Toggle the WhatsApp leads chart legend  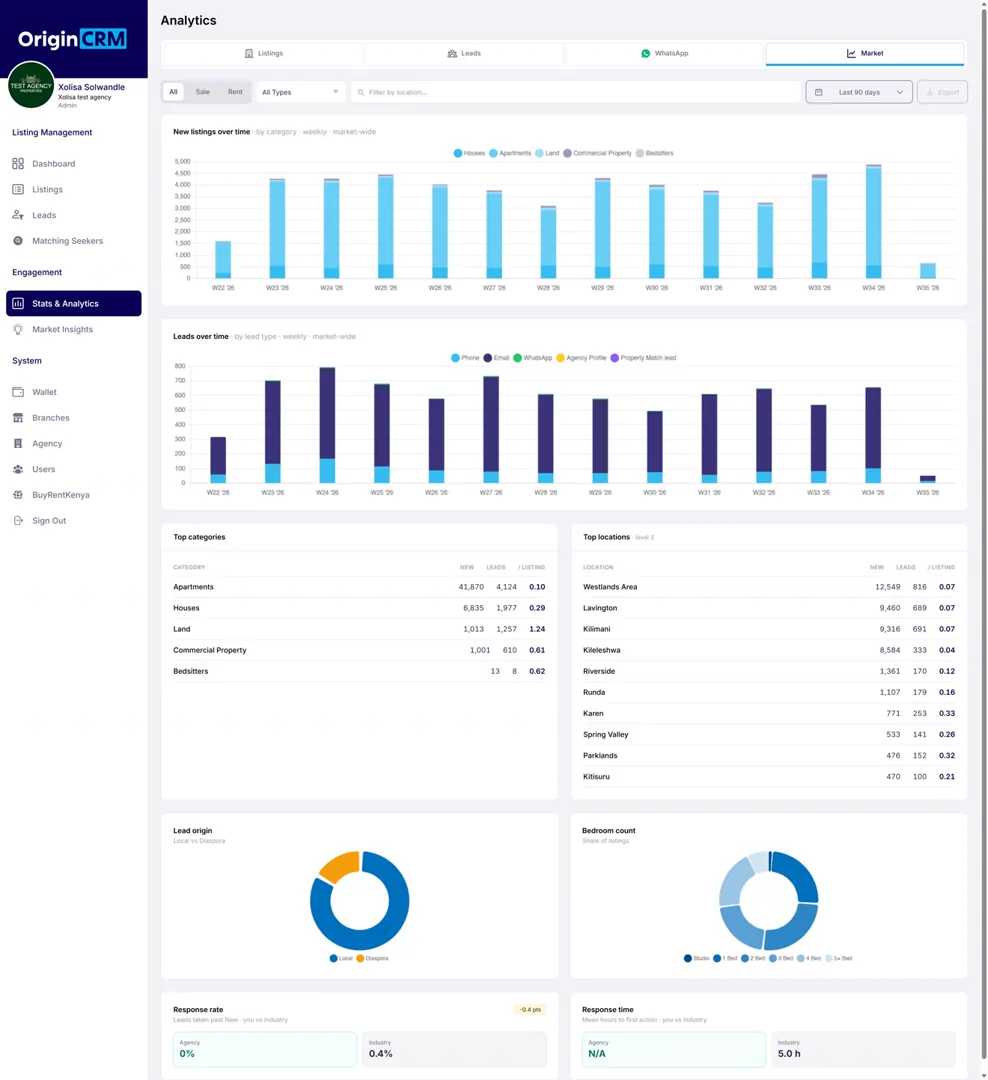pos(533,358)
